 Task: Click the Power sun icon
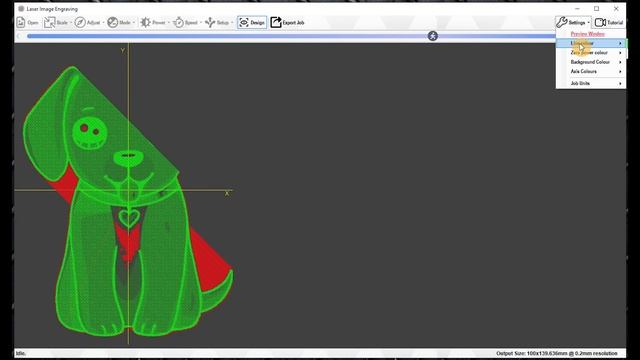pyautogui.click(x=145, y=22)
